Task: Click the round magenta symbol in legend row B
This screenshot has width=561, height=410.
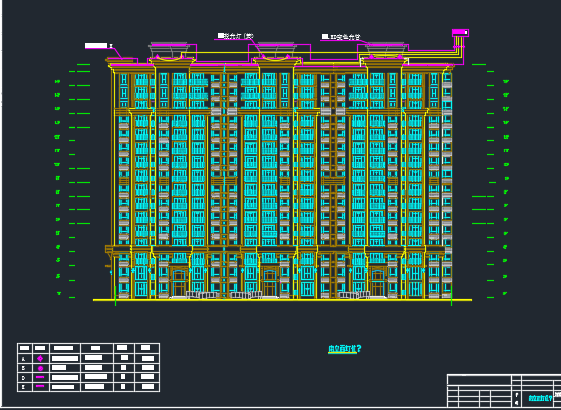Action: pos(40,368)
